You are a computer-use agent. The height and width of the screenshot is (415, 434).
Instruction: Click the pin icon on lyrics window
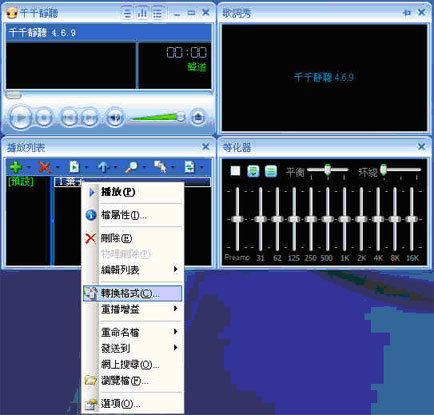[407, 13]
